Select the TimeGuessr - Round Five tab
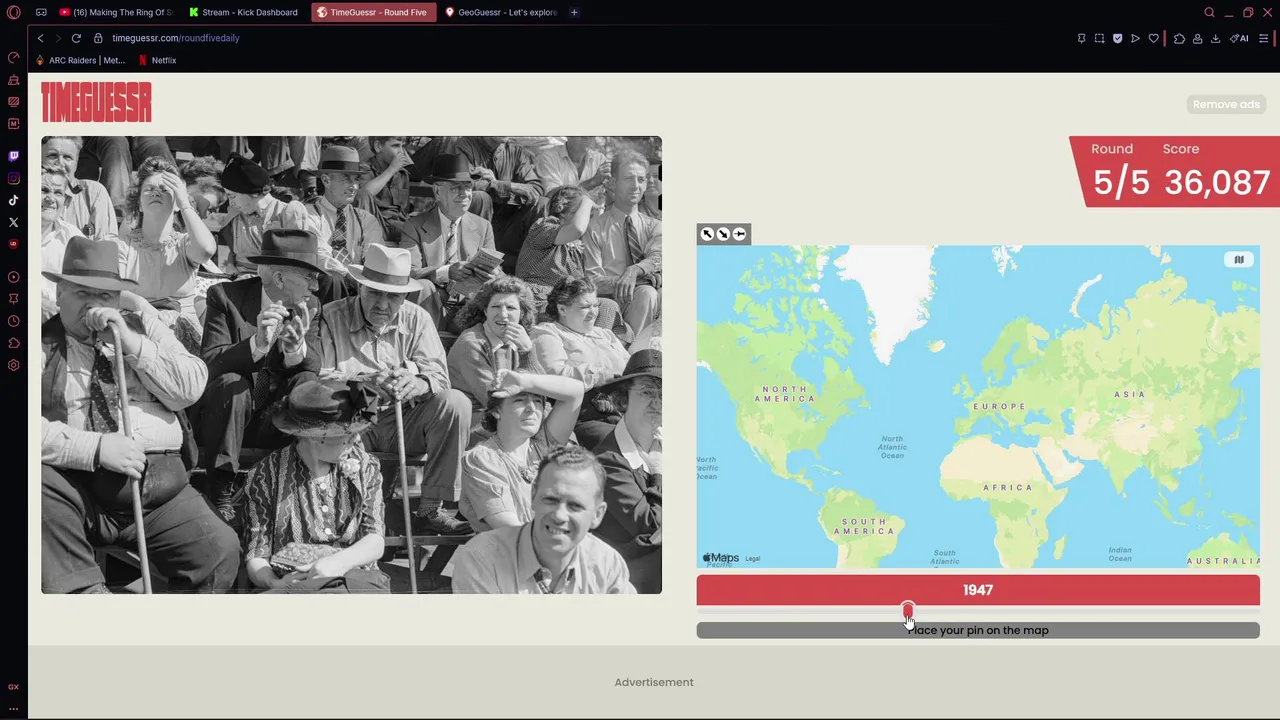This screenshot has height=720, width=1280. [x=373, y=12]
